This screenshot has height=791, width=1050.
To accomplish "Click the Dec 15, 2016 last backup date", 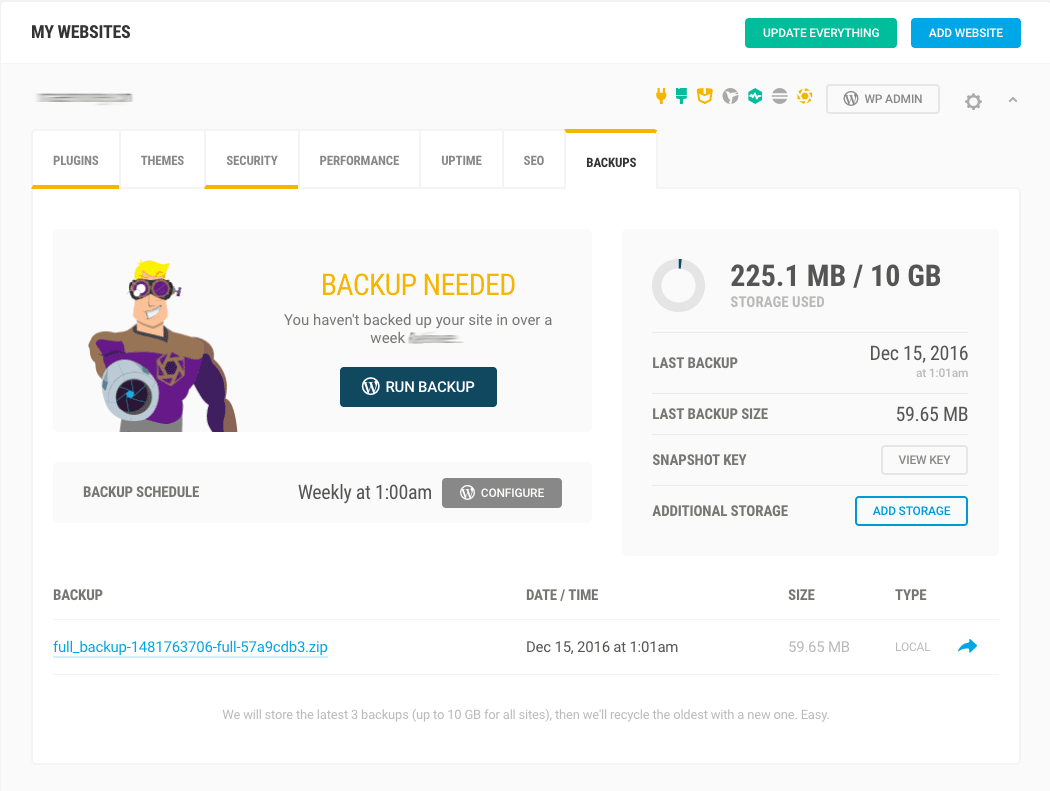I will click(x=919, y=353).
